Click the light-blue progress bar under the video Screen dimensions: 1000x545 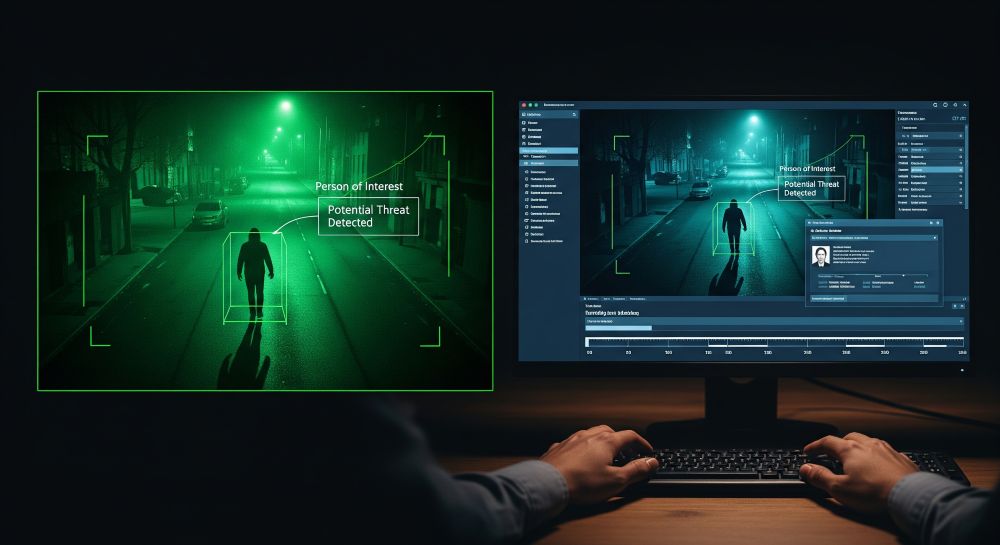click(x=619, y=328)
